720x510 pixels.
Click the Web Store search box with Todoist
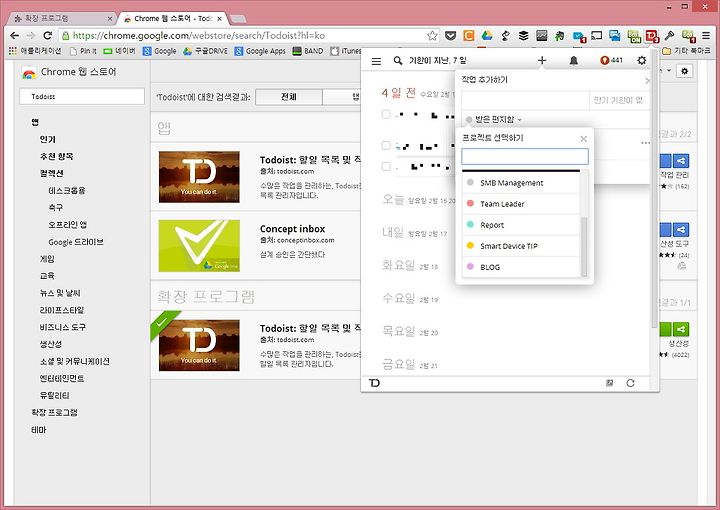pyautogui.click(x=82, y=96)
